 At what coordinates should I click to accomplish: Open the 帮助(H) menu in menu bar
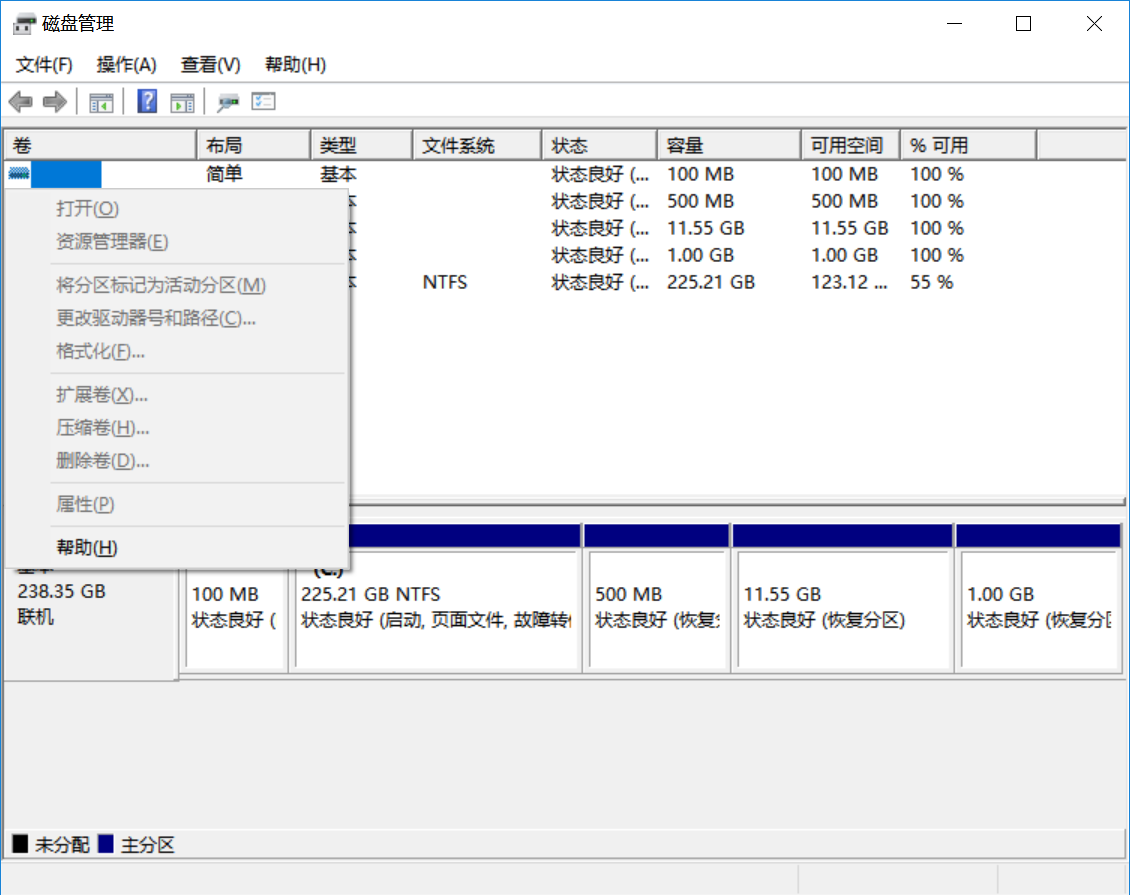point(295,65)
